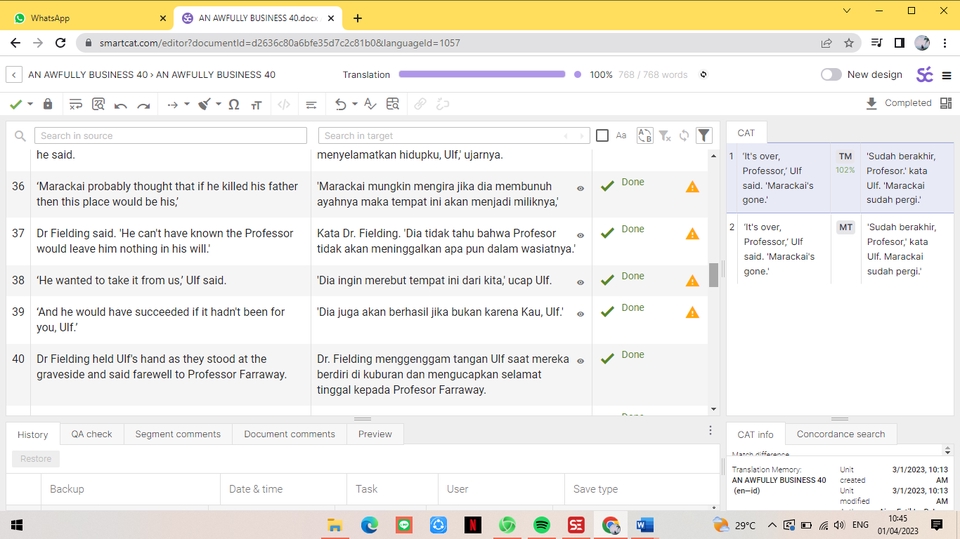
Task: Click the clear target text icon
Action: pos(75,104)
